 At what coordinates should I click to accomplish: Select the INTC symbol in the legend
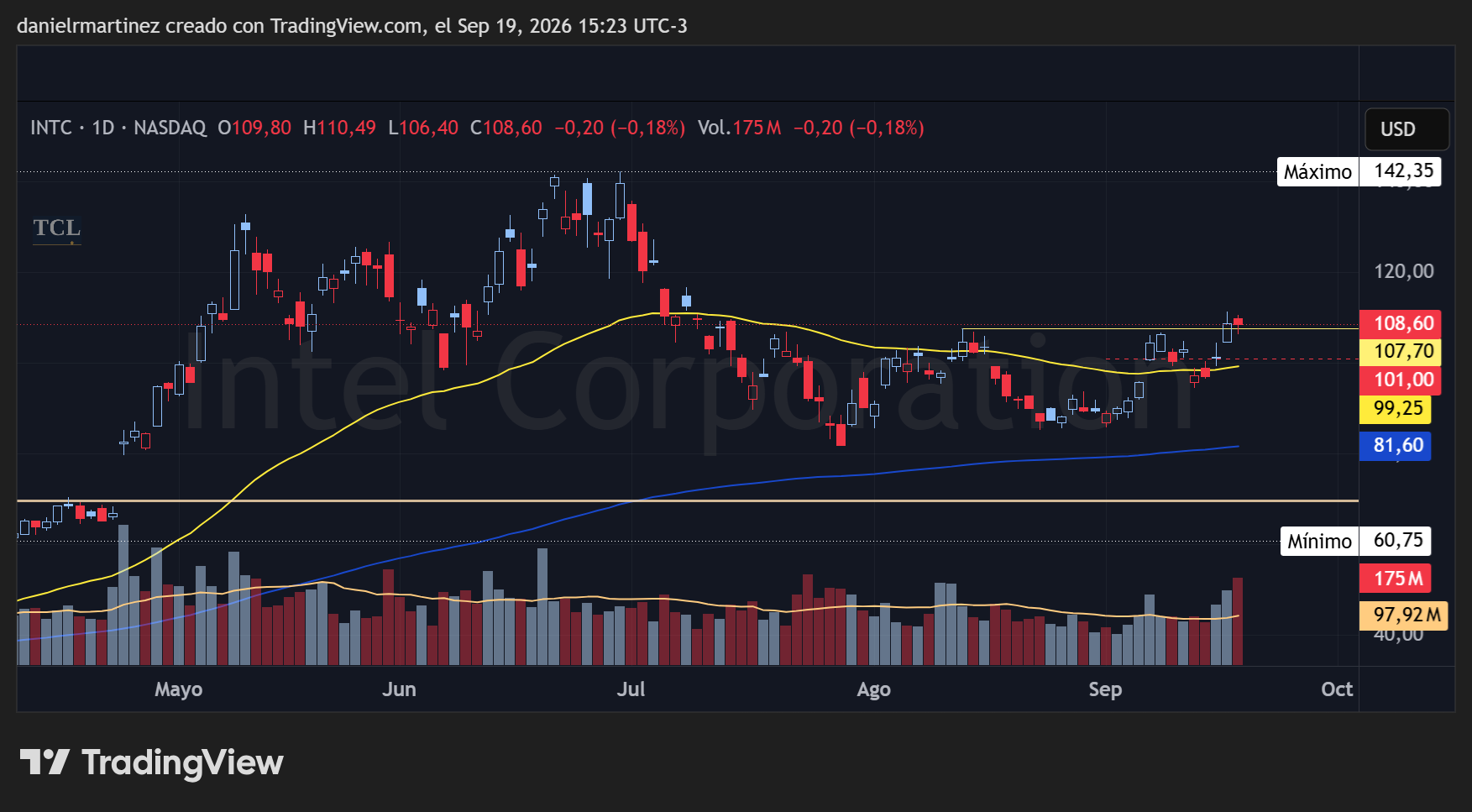51,128
